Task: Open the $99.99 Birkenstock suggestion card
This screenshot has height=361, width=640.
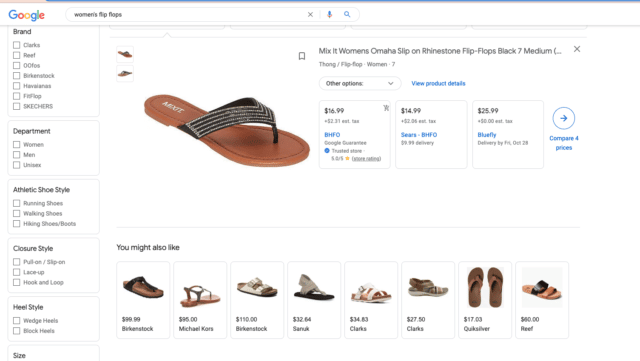Action: [x=143, y=300]
